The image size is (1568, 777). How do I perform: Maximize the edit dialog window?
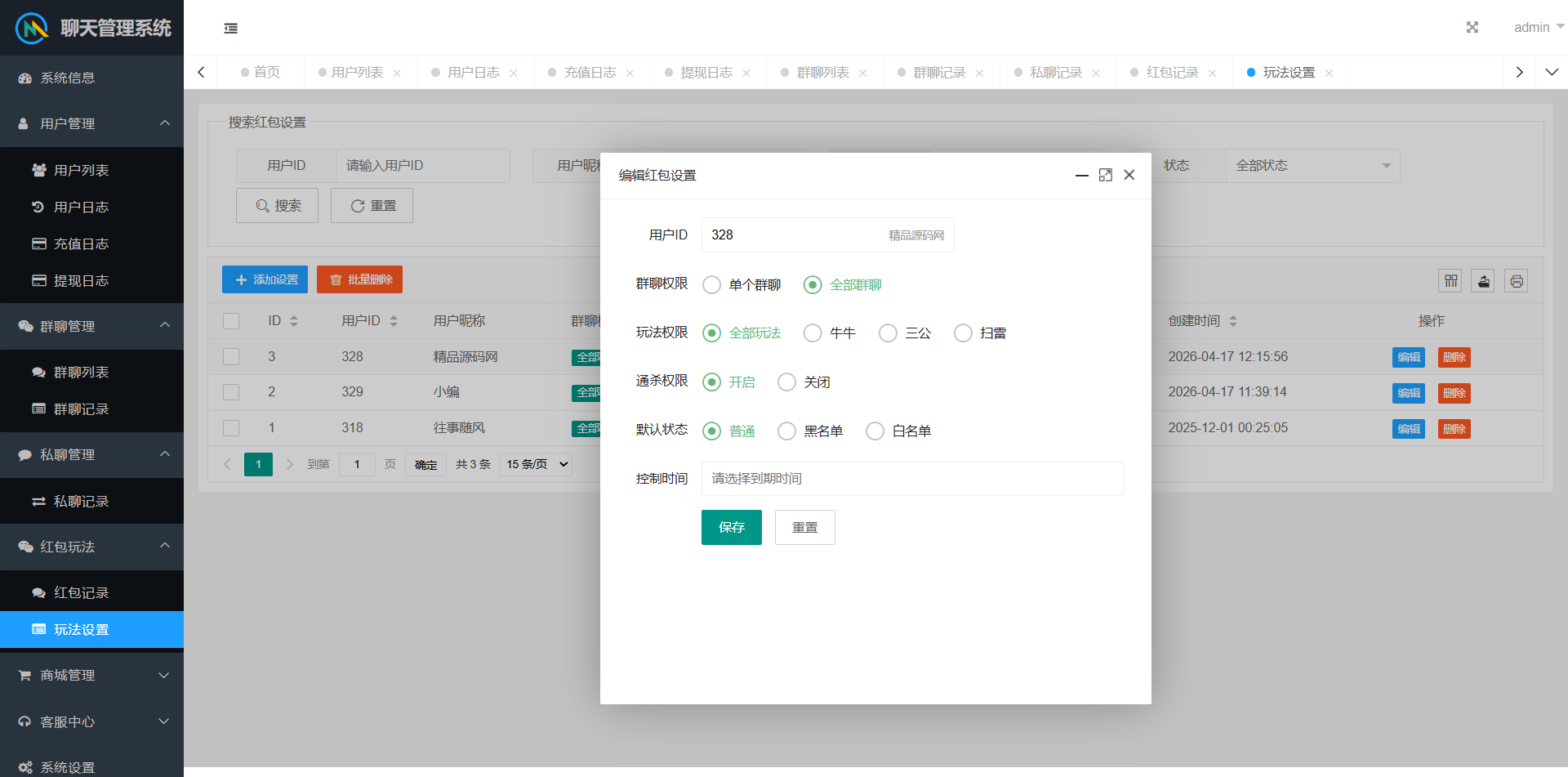point(1105,175)
